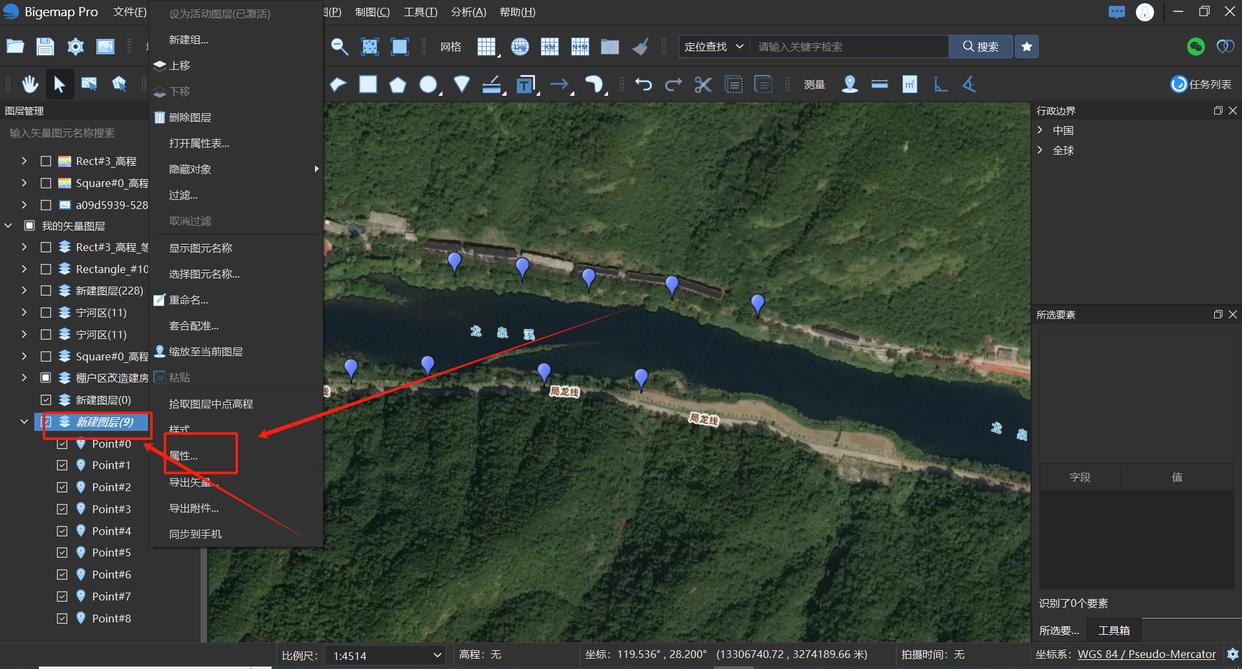Open the WeChat green icon
Screen dimensions: 1242x669
(x=1196, y=46)
